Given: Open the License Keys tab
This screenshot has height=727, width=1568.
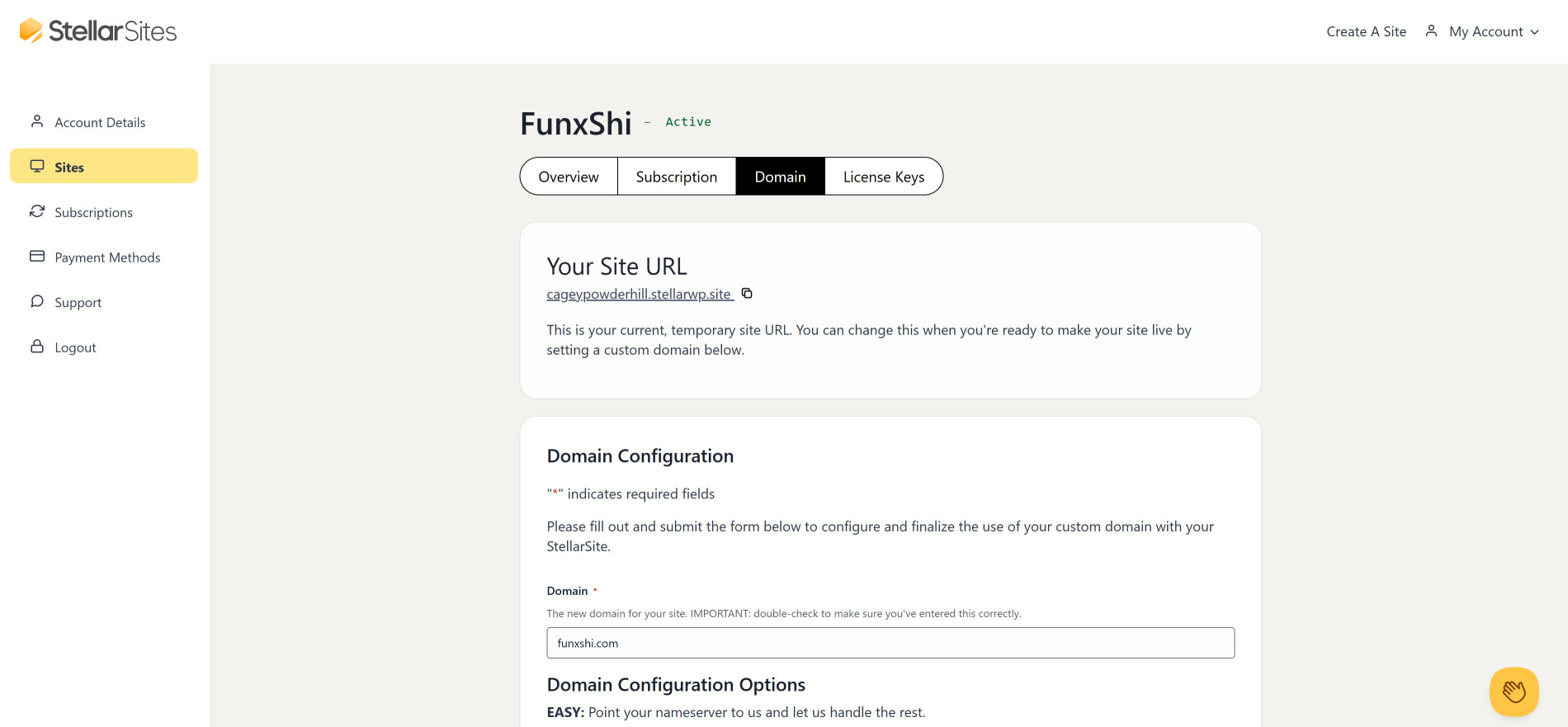Looking at the screenshot, I should click(884, 177).
